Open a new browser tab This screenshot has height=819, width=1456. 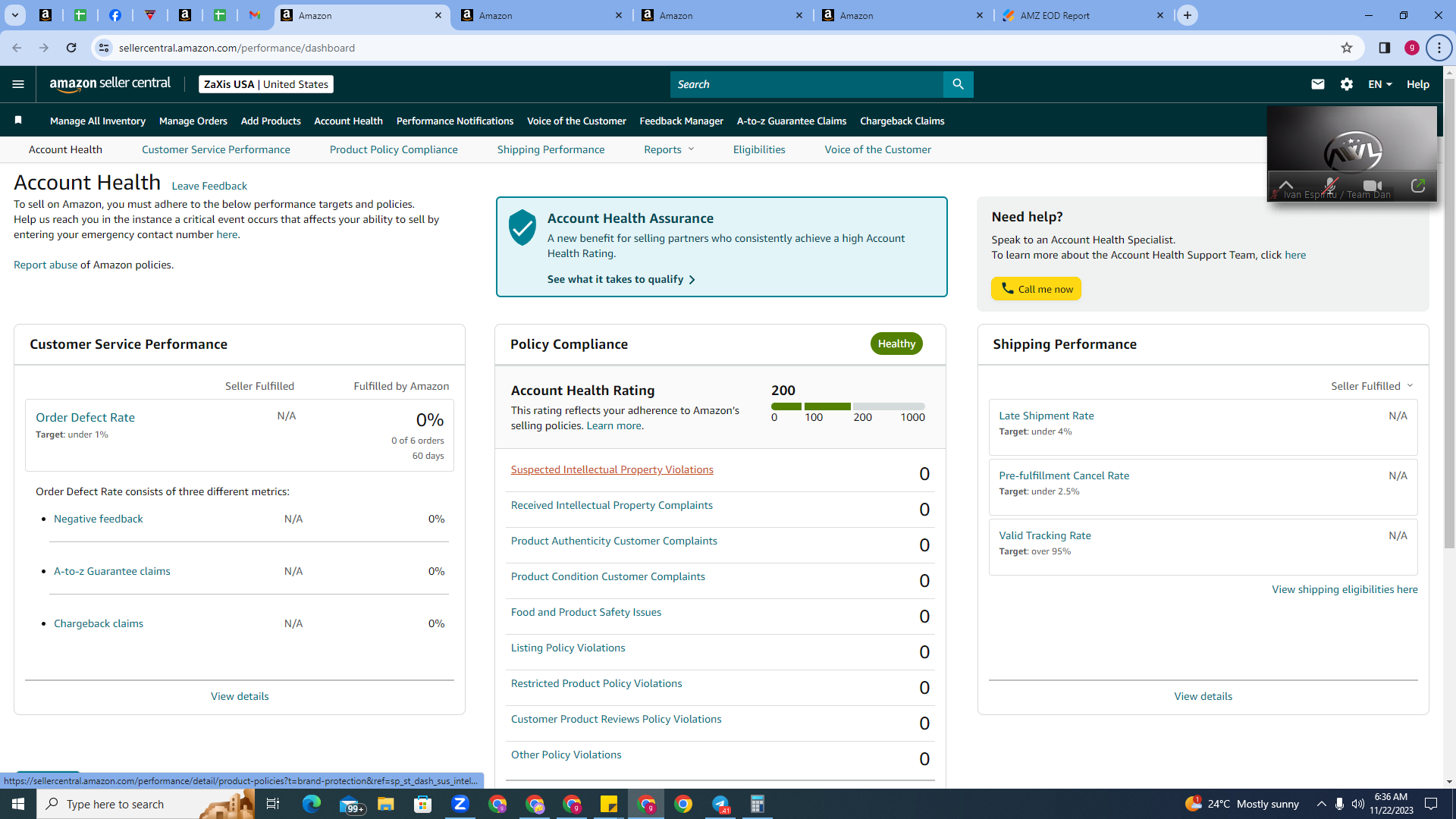(1188, 15)
